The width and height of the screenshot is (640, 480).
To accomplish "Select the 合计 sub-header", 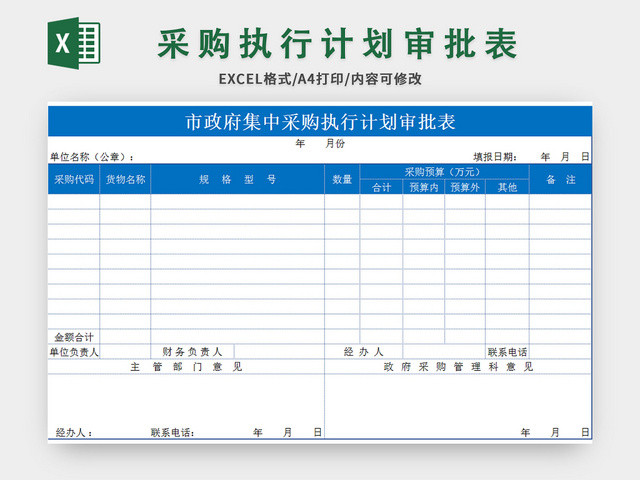I will click(x=381, y=187).
